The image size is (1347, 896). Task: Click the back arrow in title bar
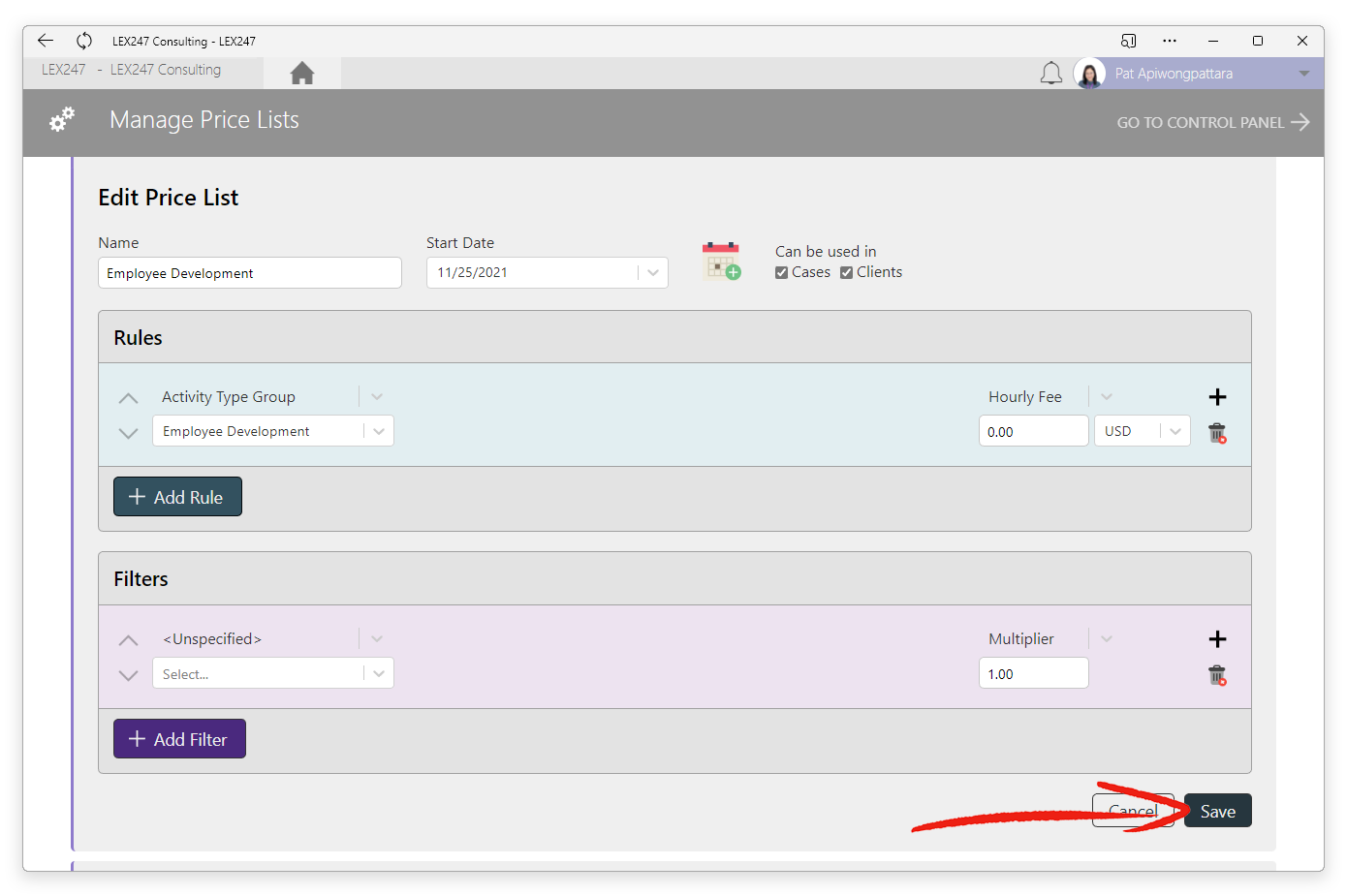[46, 41]
